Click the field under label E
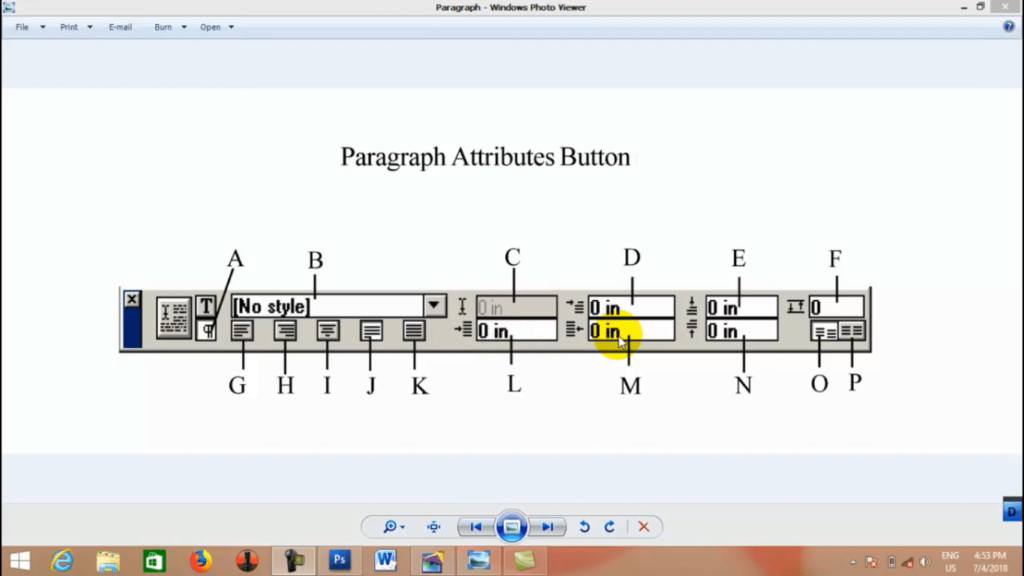 (741, 307)
